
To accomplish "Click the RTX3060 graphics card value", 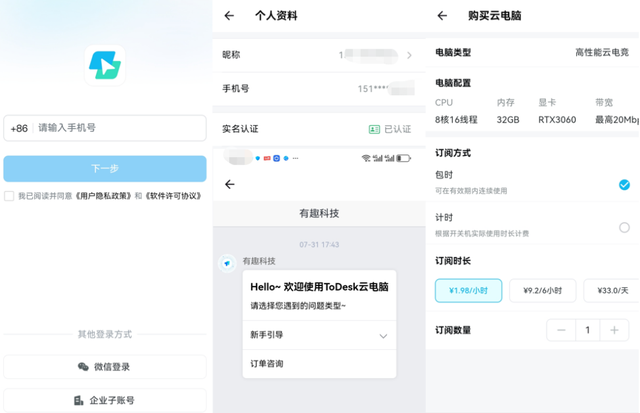I will 557,120.
